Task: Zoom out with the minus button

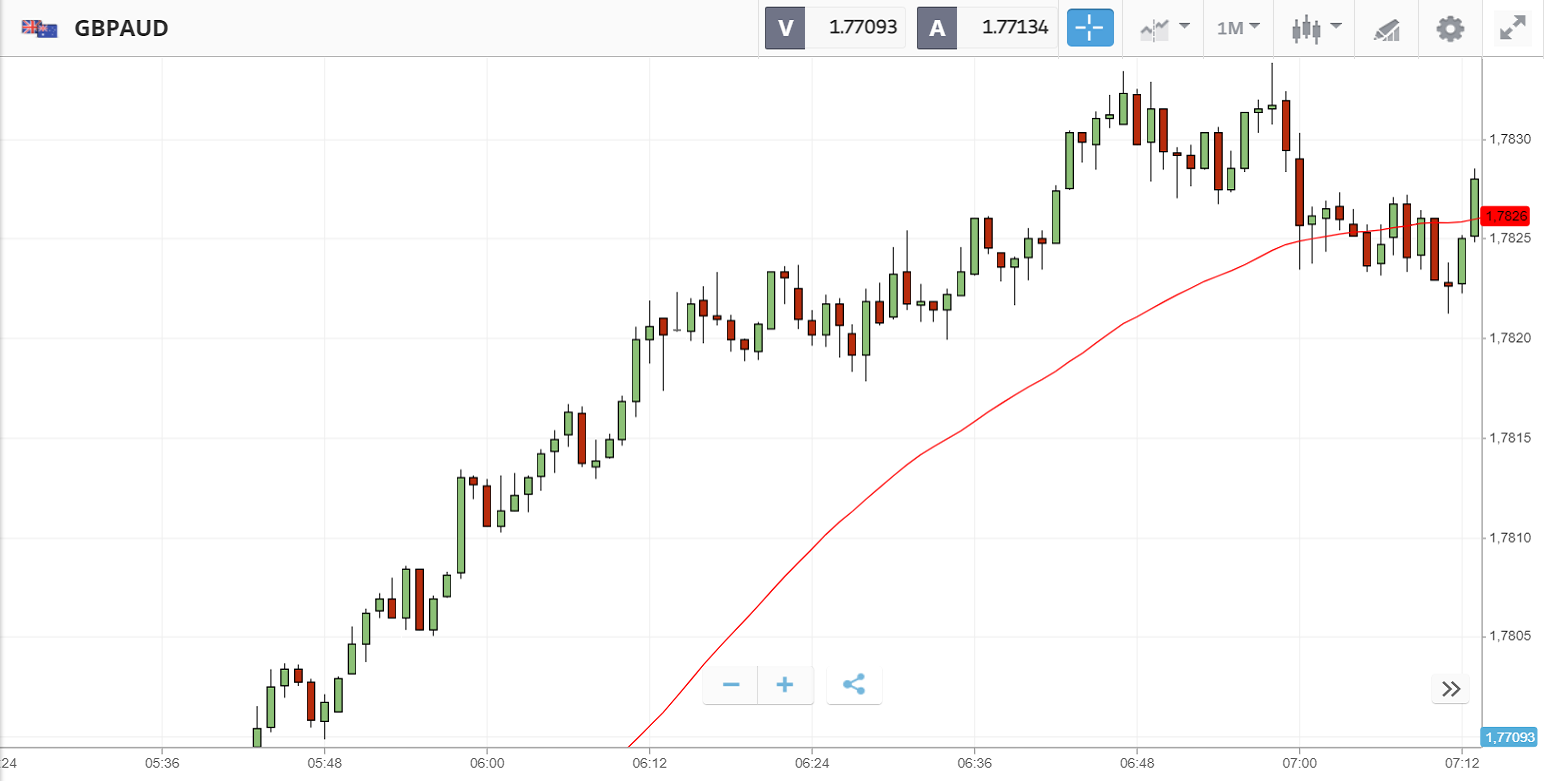Action: 731,685
